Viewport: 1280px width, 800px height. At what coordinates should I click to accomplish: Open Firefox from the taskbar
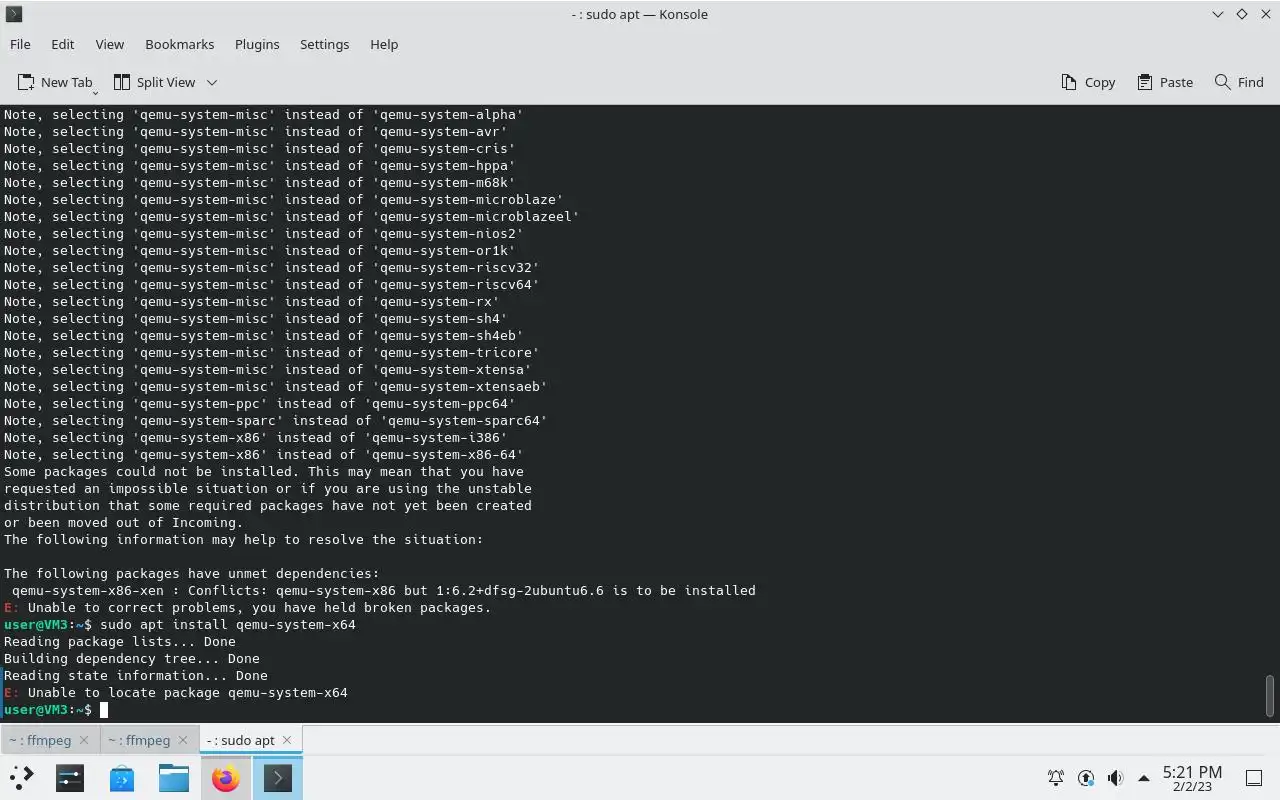[x=226, y=777]
